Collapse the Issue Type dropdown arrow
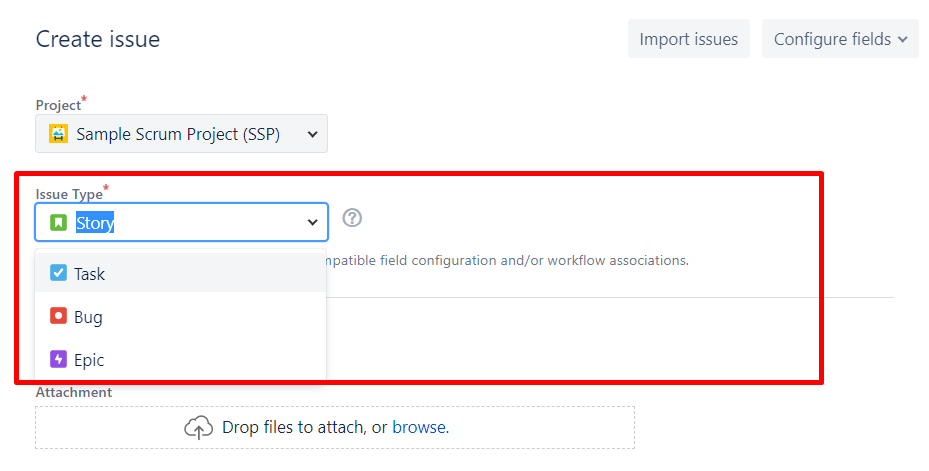The height and width of the screenshot is (471, 929). (312, 223)
